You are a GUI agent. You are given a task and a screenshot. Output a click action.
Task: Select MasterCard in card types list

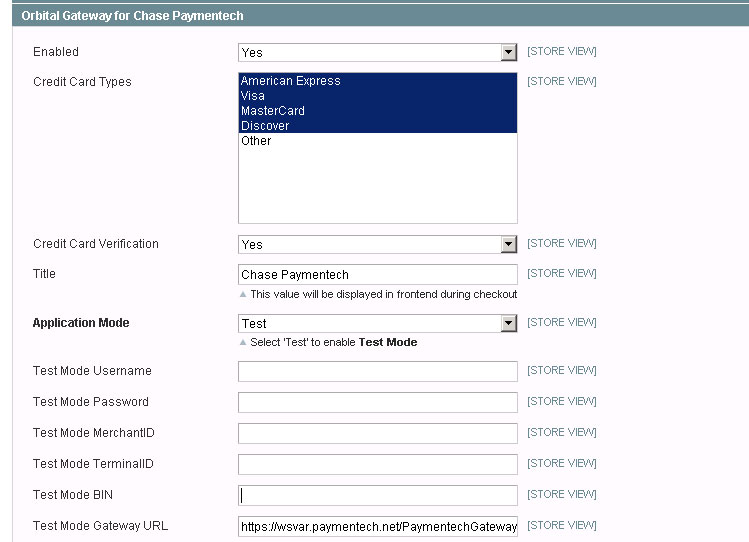point(377,111)
